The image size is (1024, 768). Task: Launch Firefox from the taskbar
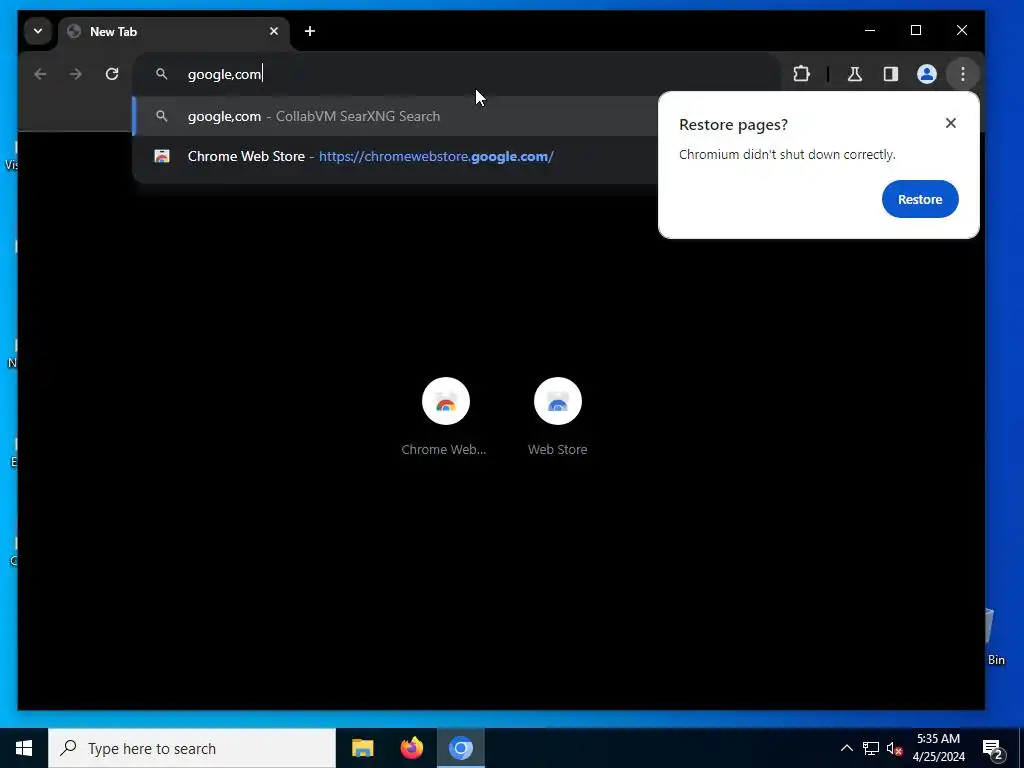[411, 748]
